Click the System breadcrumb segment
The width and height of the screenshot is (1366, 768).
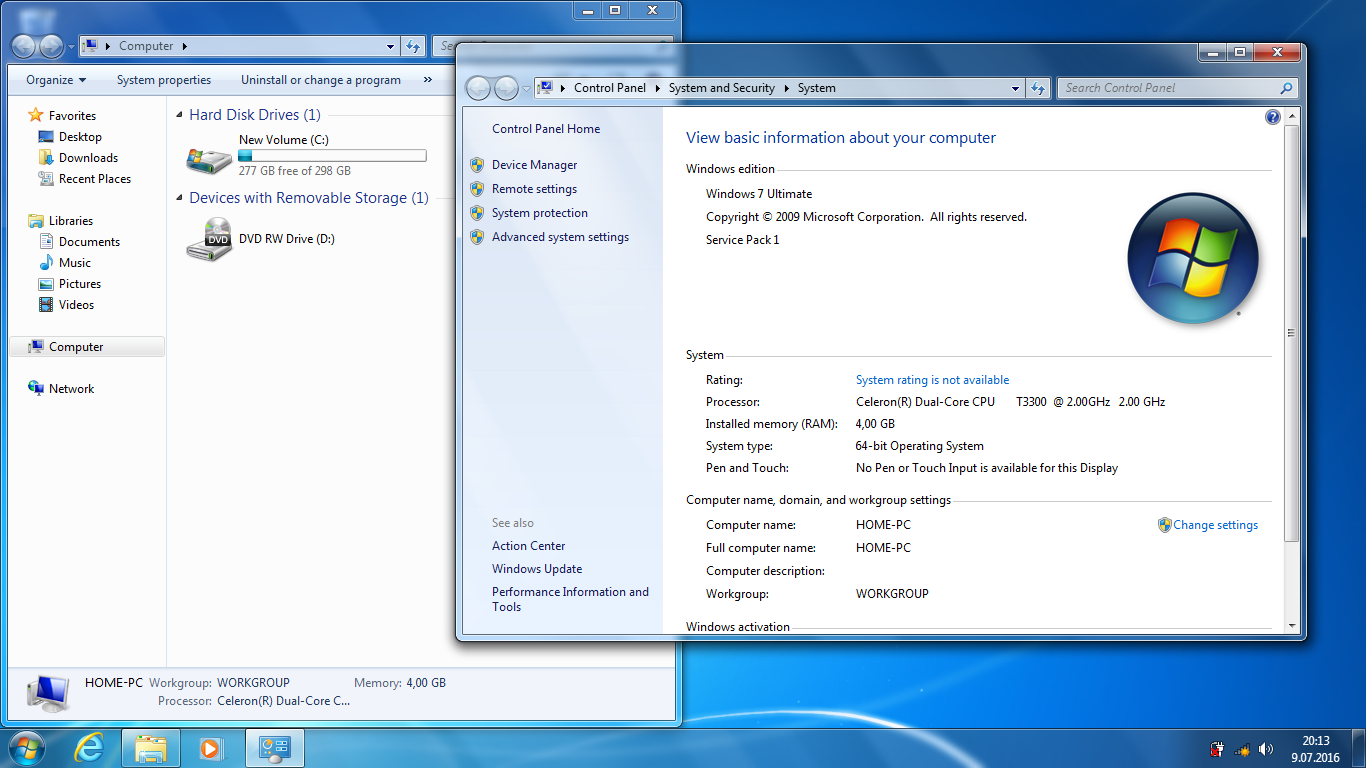[x=816, y=88]
